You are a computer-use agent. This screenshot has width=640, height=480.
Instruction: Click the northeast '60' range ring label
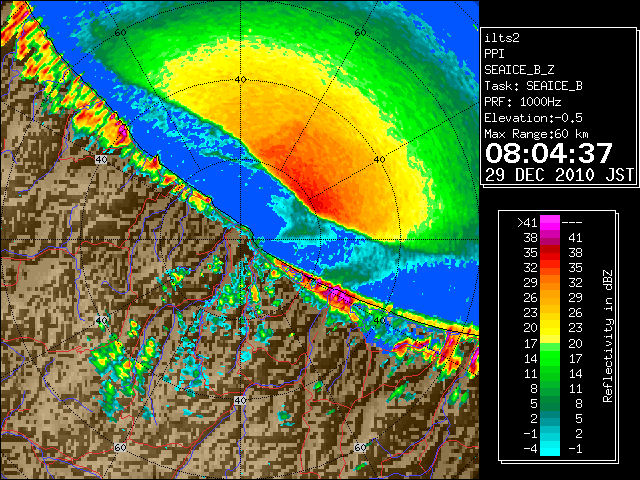(360, 33)
